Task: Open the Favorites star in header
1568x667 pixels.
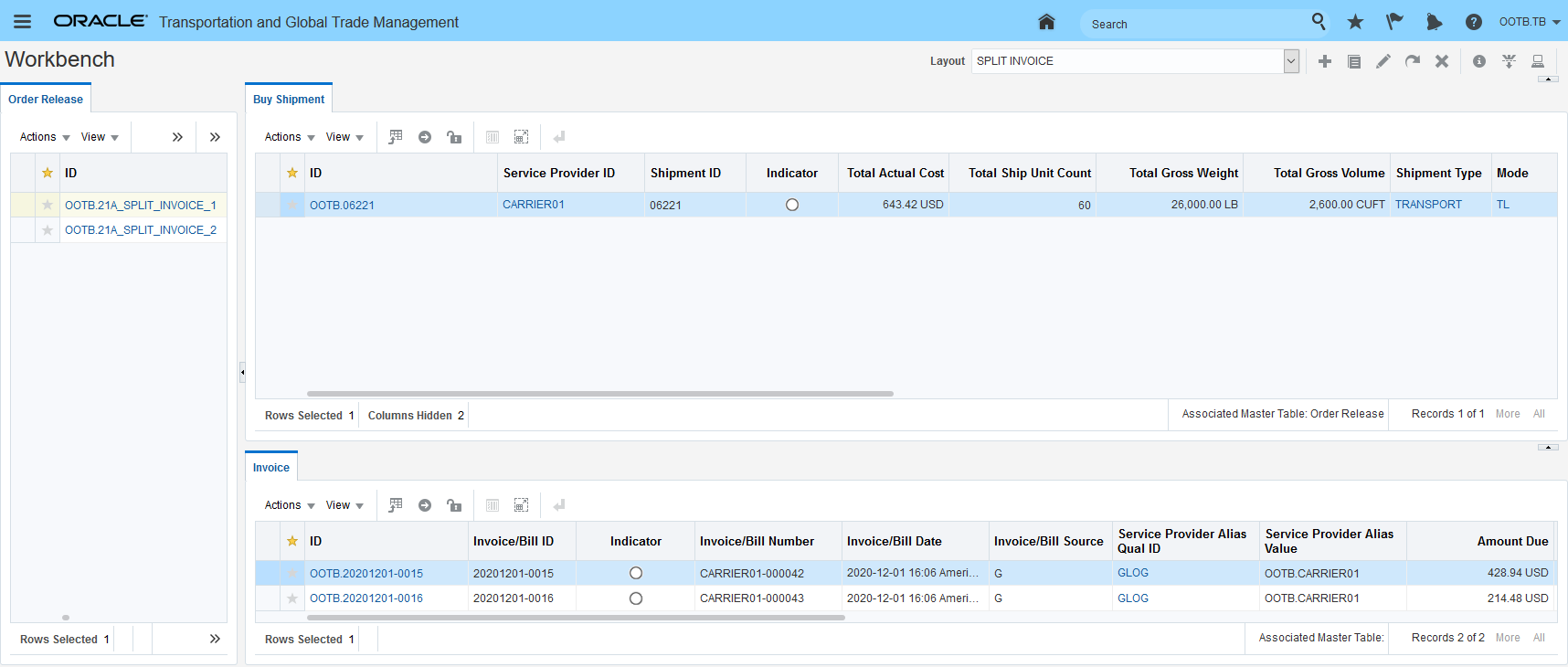Action: point(1355,22)
